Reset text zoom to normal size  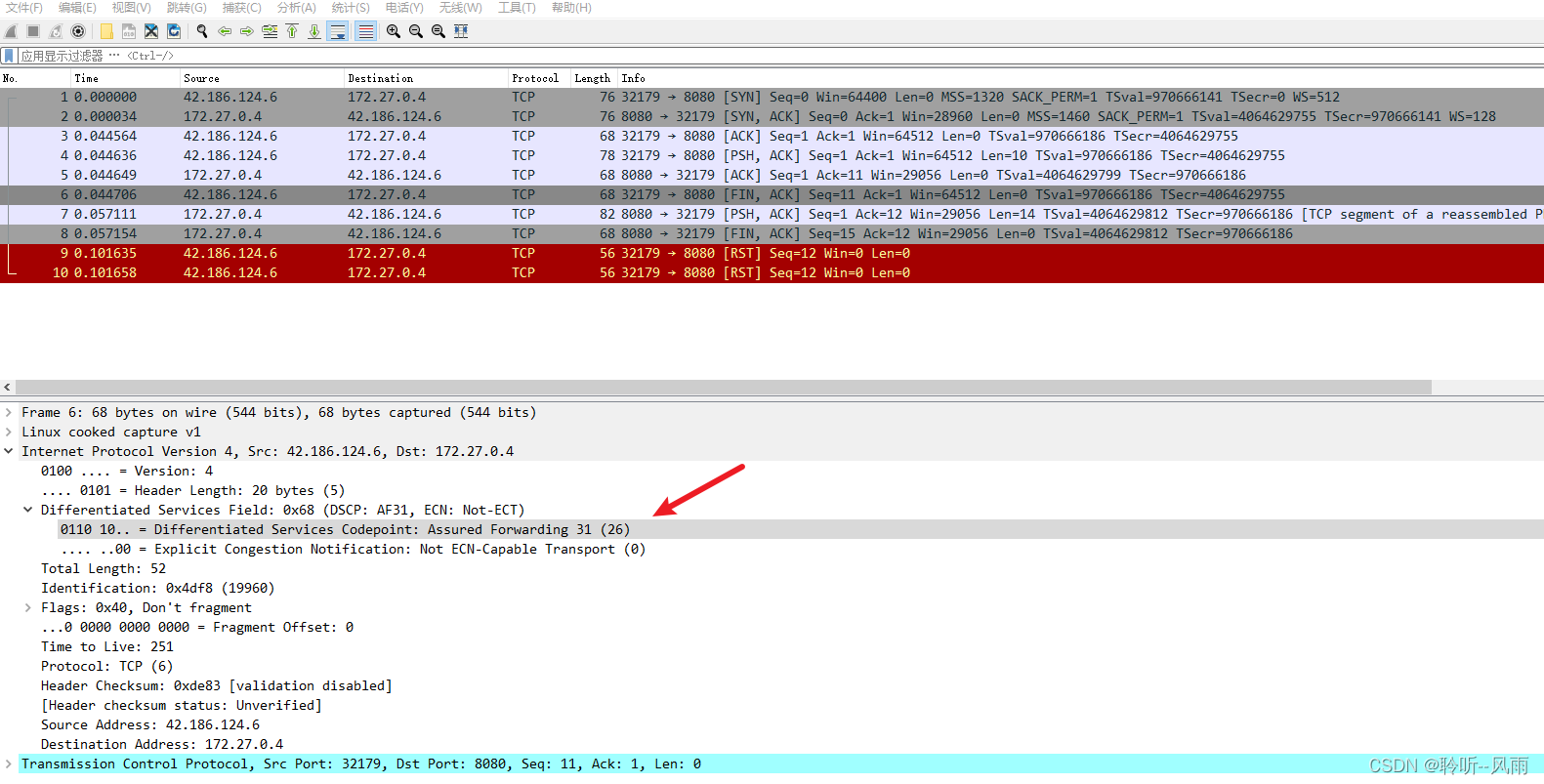coord(438,31)
